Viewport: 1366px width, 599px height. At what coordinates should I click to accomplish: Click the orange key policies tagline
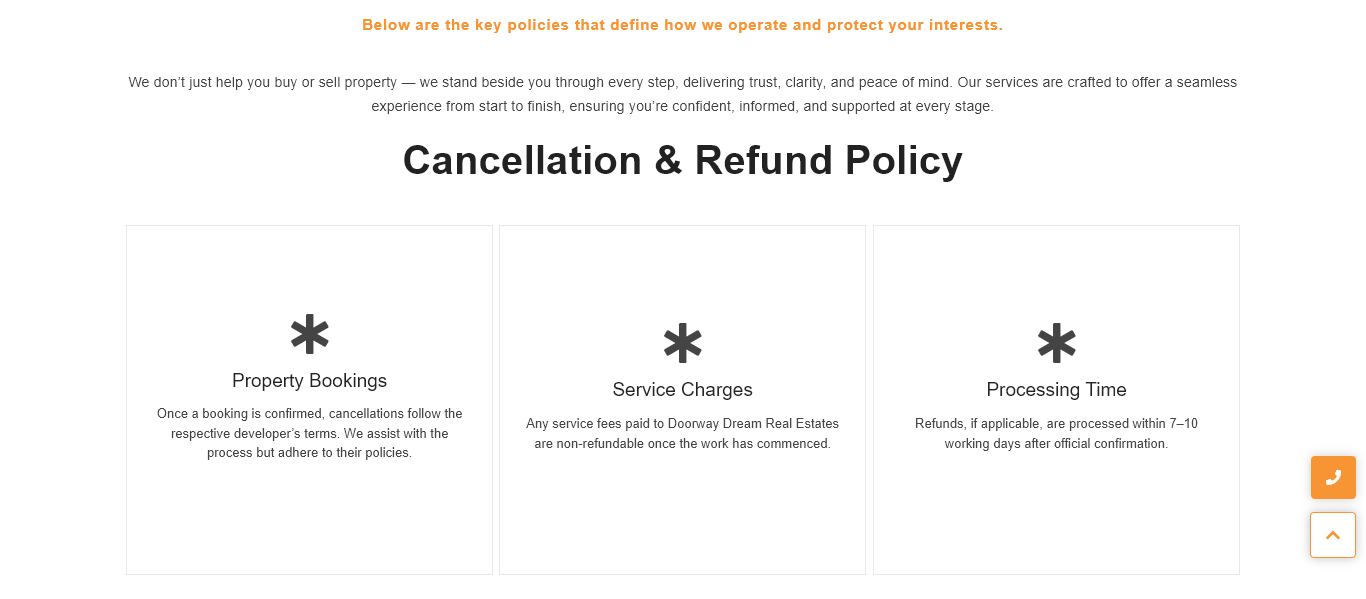tap(683, 25)
